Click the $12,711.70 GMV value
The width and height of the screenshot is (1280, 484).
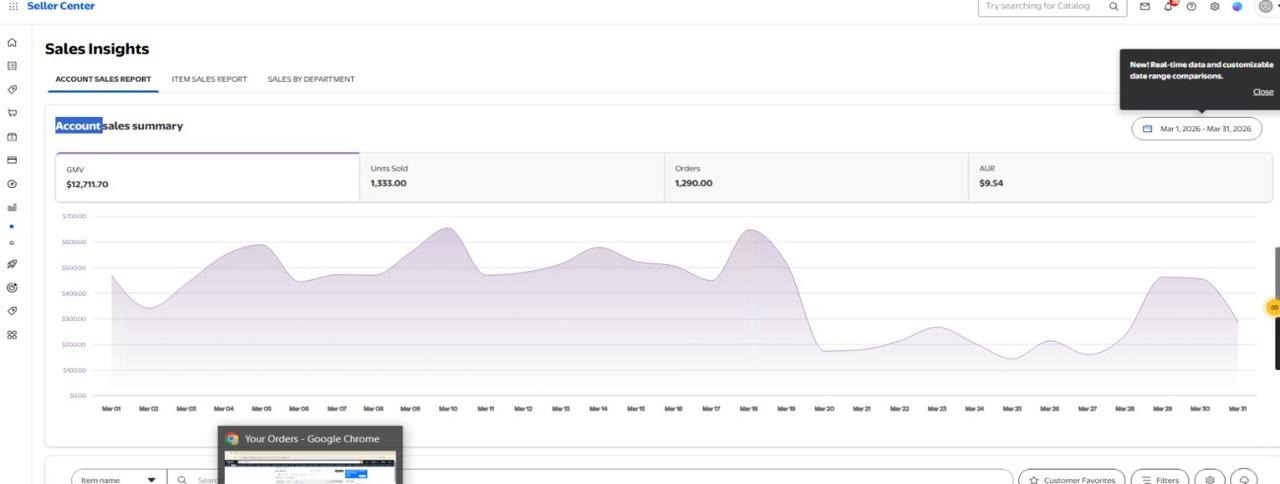click(x=87, y=184)
